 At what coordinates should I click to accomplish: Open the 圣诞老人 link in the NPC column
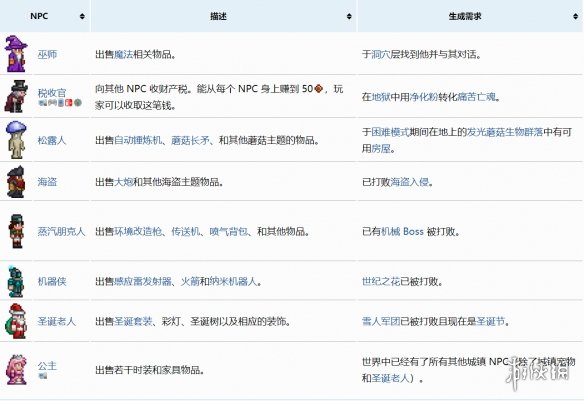[x=57, y=321]
